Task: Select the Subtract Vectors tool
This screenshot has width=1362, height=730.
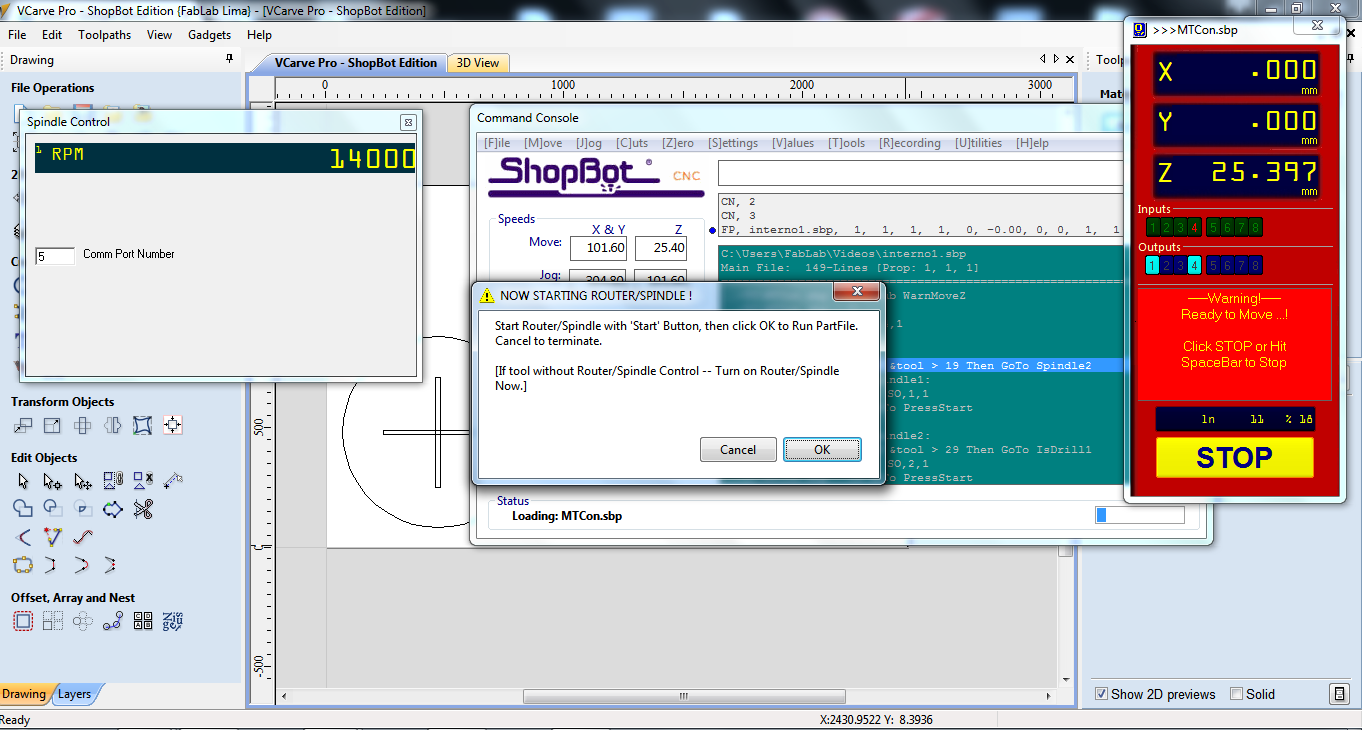Action: (53, 509)
